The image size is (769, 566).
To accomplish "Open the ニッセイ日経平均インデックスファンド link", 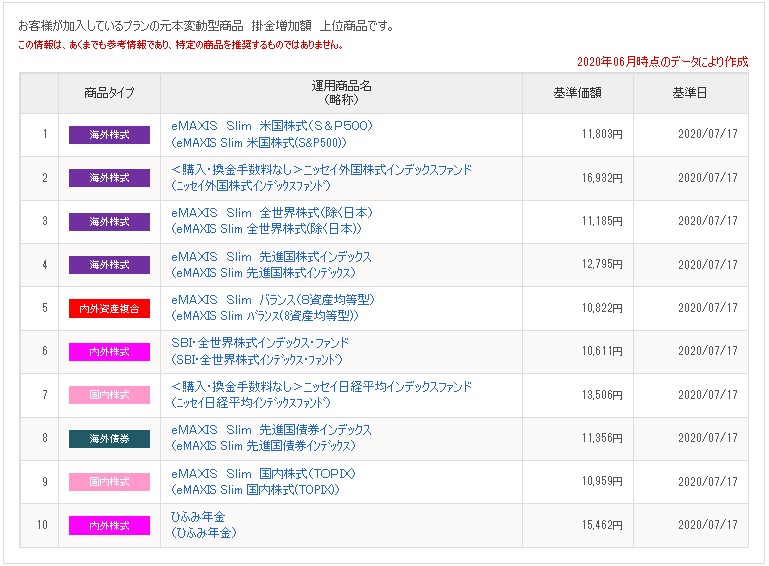I will click(321, 394).
